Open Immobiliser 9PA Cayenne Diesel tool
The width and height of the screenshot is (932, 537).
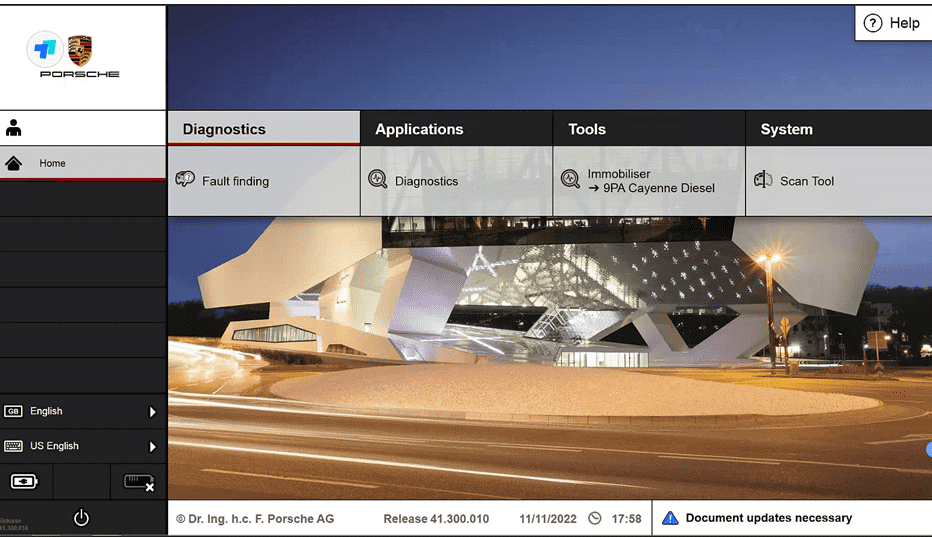click(x=649, y=181)
